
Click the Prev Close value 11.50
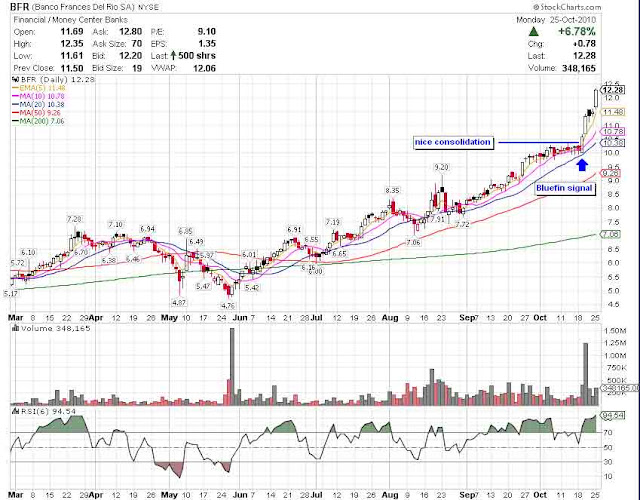(72, 68)
